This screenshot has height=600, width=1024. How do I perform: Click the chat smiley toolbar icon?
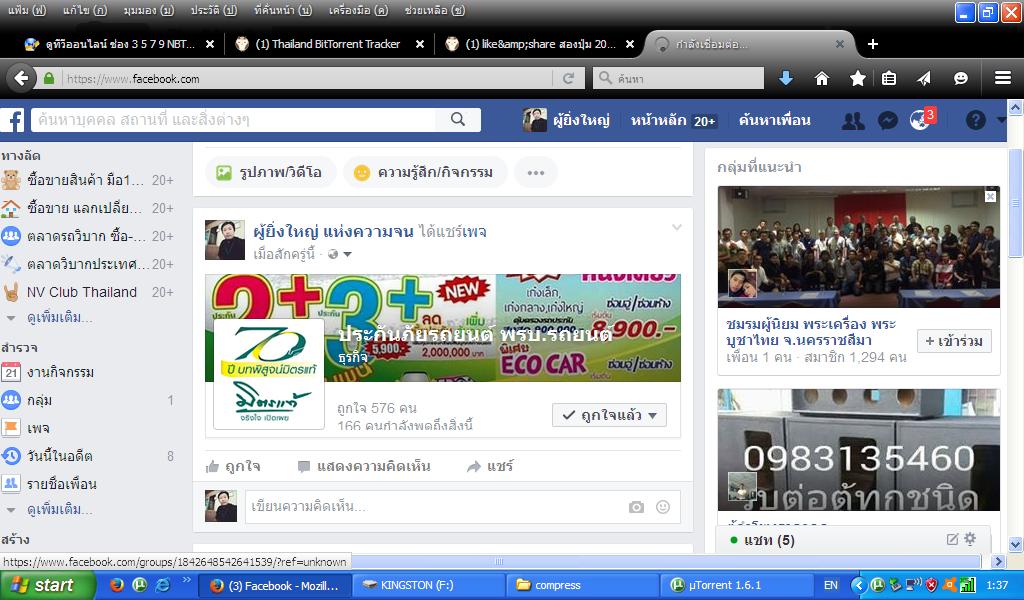[x=961, y=78]
